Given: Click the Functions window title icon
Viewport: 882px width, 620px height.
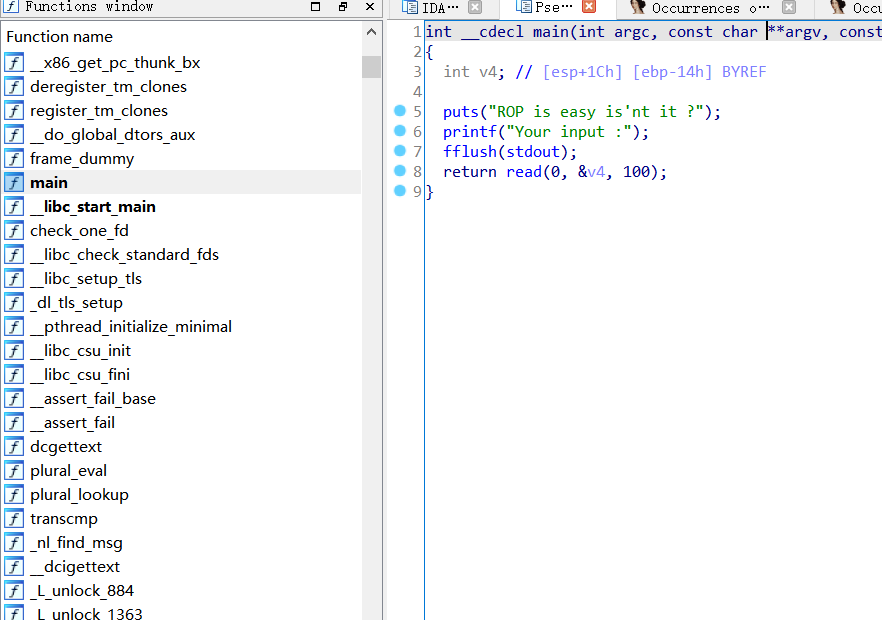Looking at the screenshot, I should (x=11, y=7).
